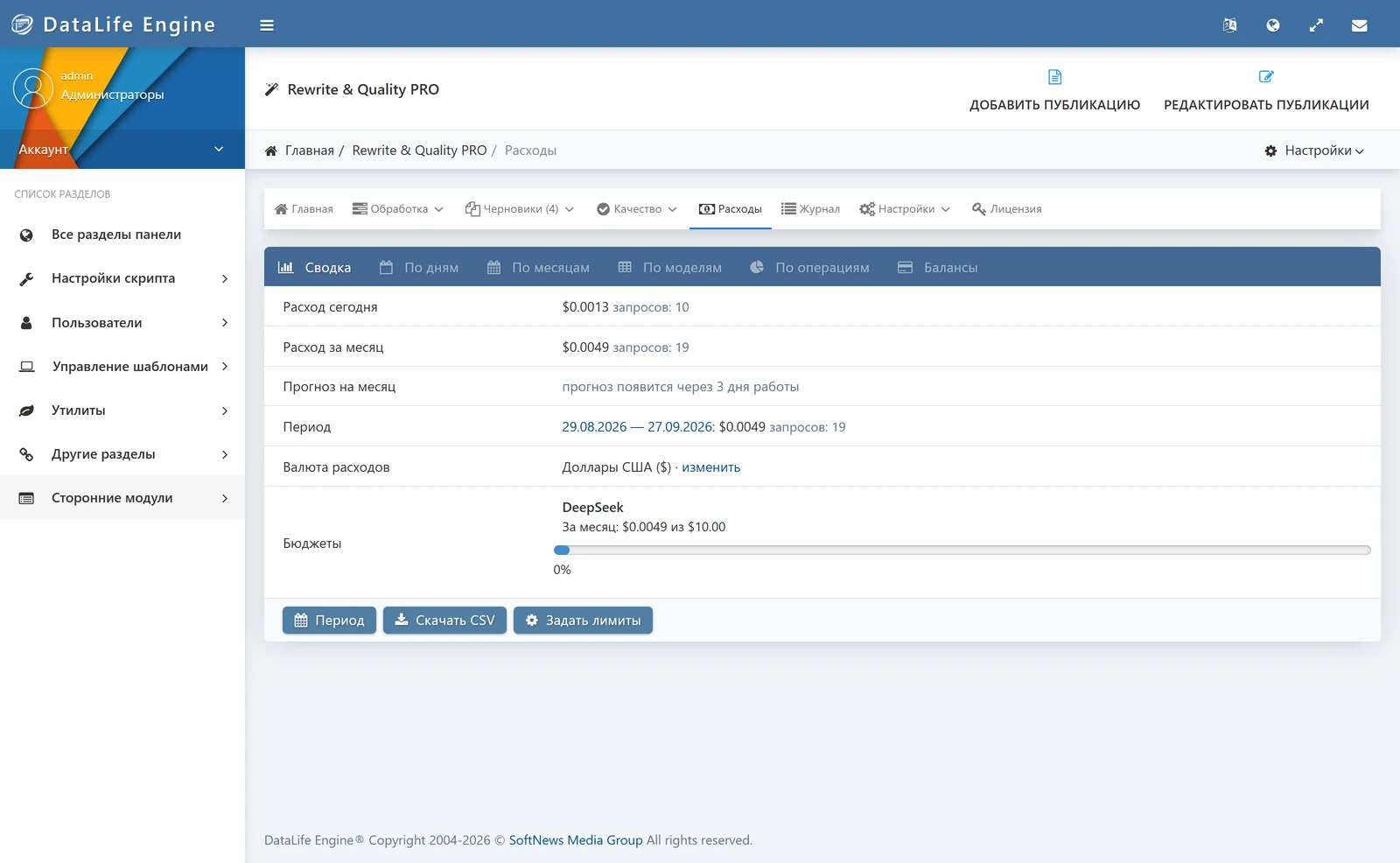
Task: Expand the Аккаунт dropdown chevron
Action: [x=219, y=149]
